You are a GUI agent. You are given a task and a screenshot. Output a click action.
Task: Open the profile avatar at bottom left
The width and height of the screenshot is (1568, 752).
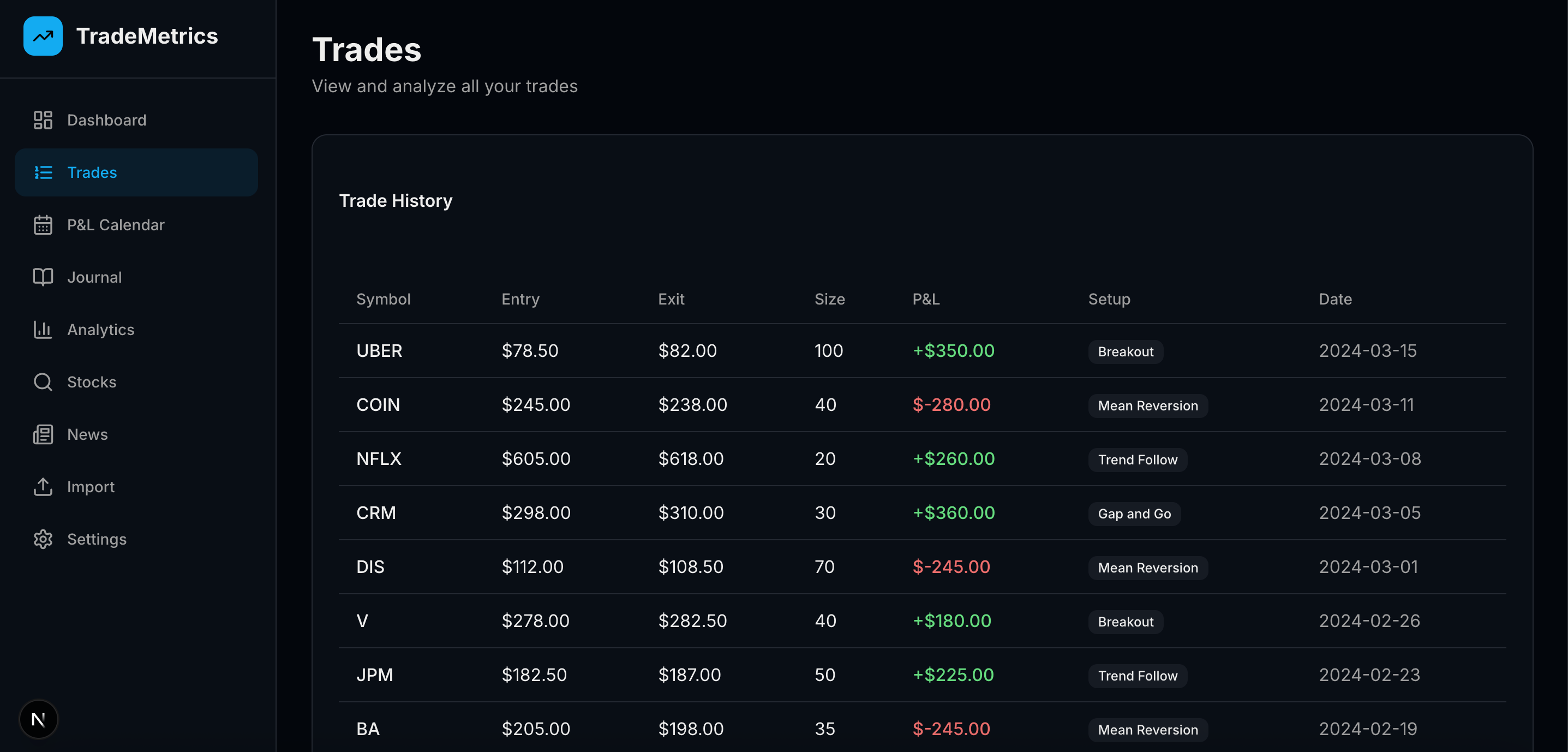coord(38,719)
